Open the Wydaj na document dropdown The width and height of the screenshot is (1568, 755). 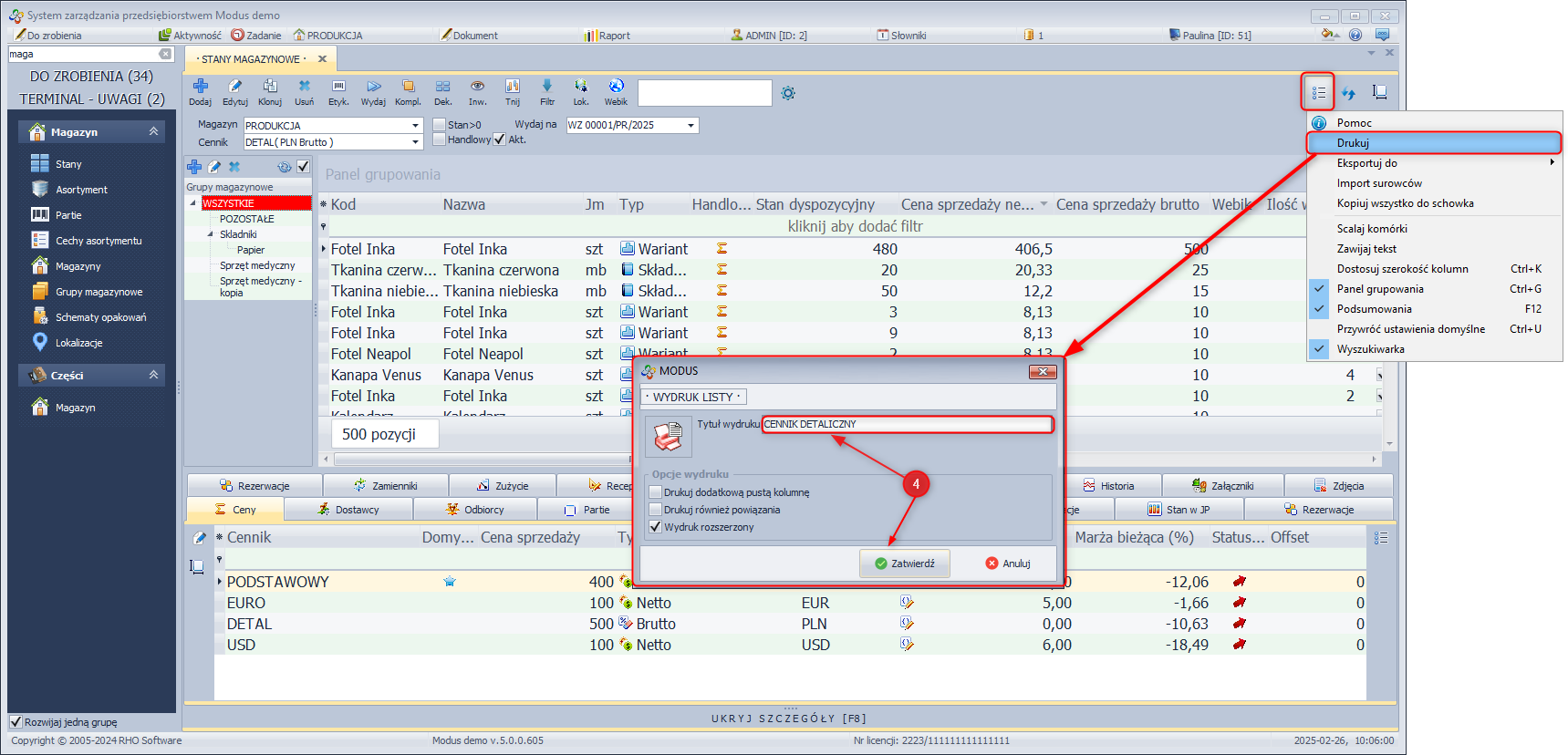(x=691, y=126)
